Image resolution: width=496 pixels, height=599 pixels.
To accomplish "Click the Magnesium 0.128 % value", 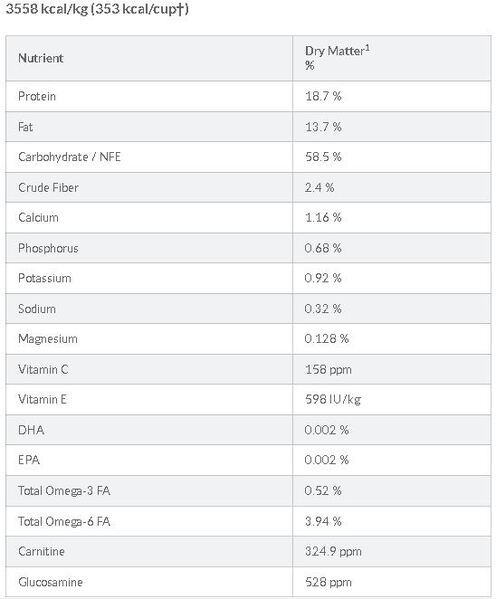I will [327, 338].
